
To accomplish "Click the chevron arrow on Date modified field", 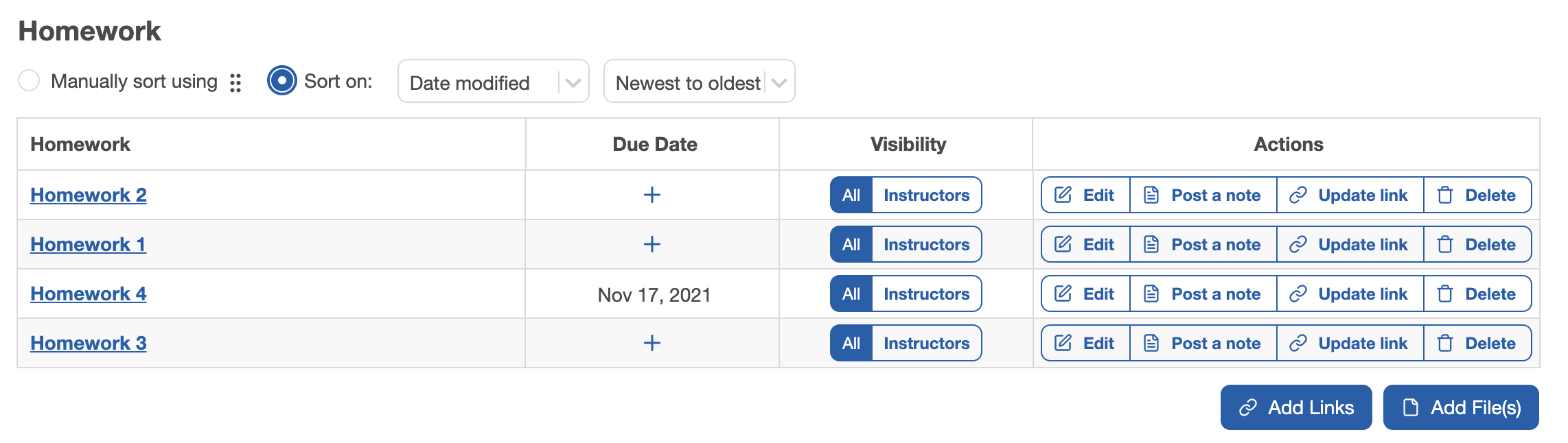I will pyautogui.click(x=573, y=82).
